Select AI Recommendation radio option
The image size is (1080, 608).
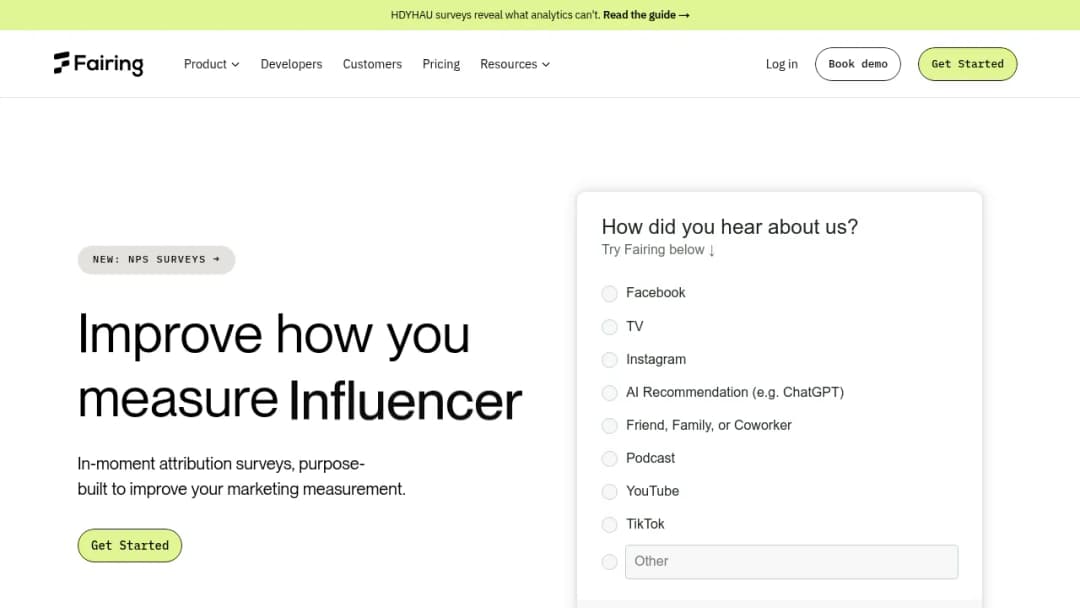tap(610, 392)
